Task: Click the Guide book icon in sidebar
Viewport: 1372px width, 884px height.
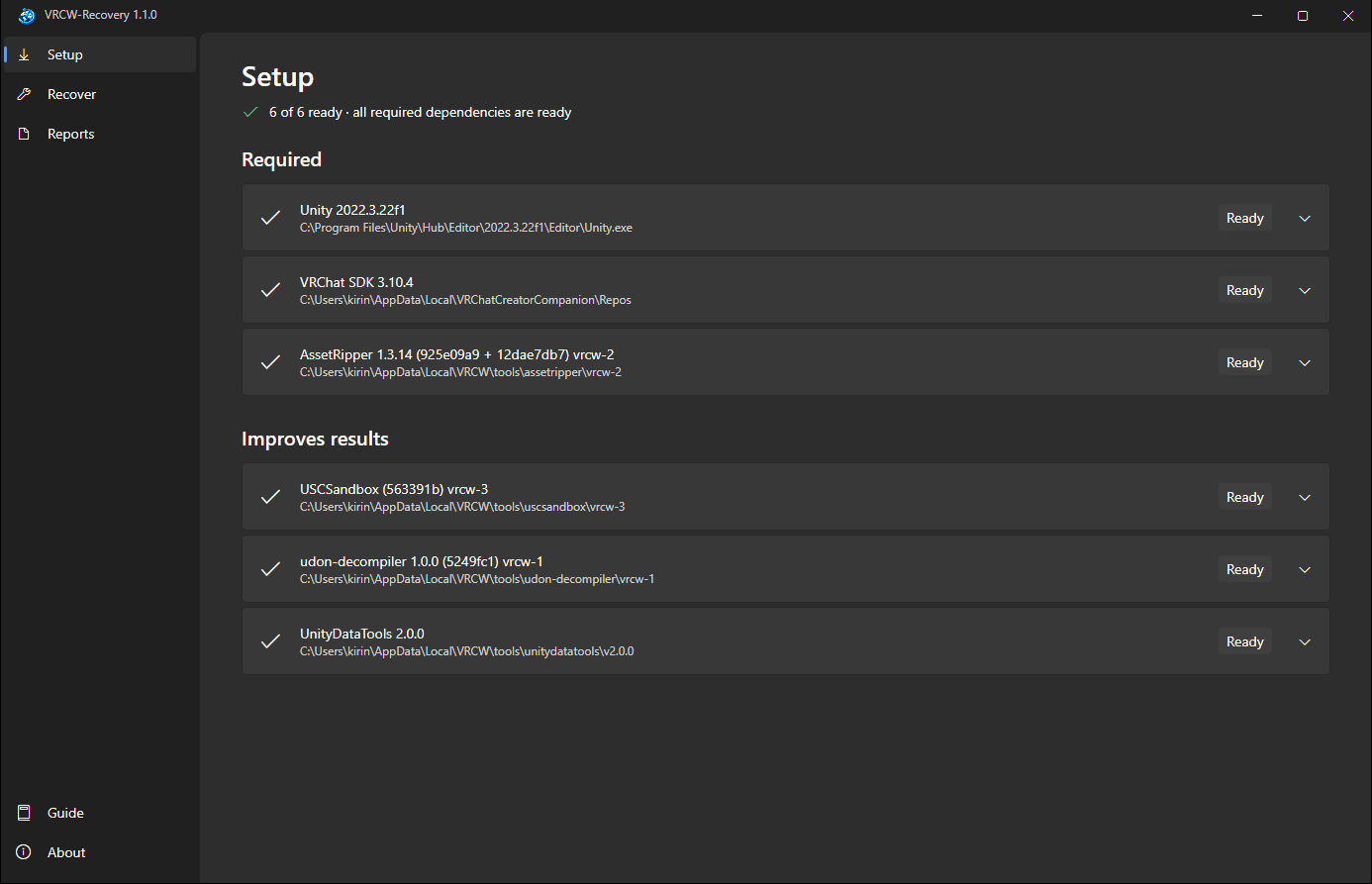Action: click(24, 813)
